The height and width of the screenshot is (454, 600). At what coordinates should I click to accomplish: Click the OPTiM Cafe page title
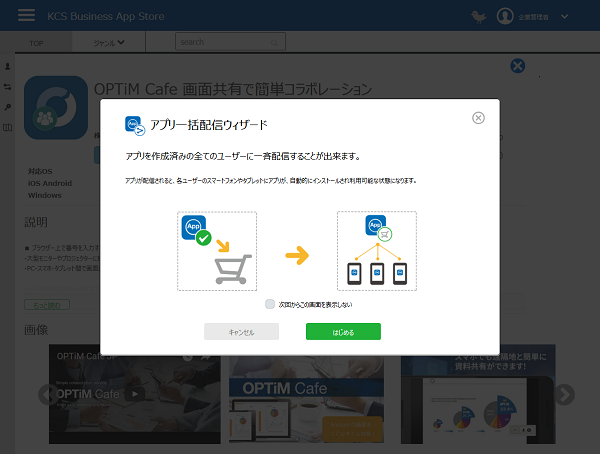(233, 89)
